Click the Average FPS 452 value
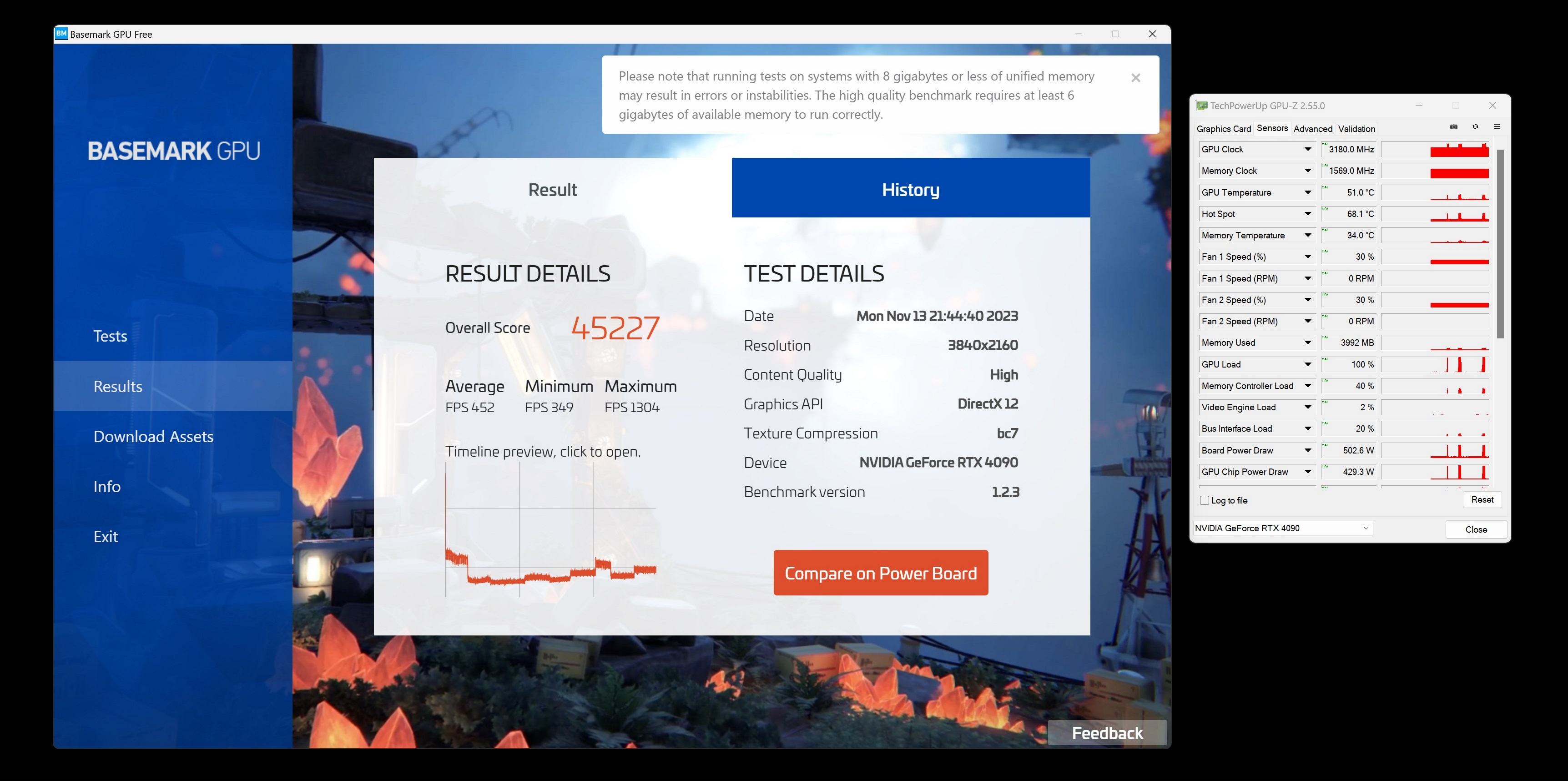The width and height of the screenshot is (1568, 781). click(469, 407)
